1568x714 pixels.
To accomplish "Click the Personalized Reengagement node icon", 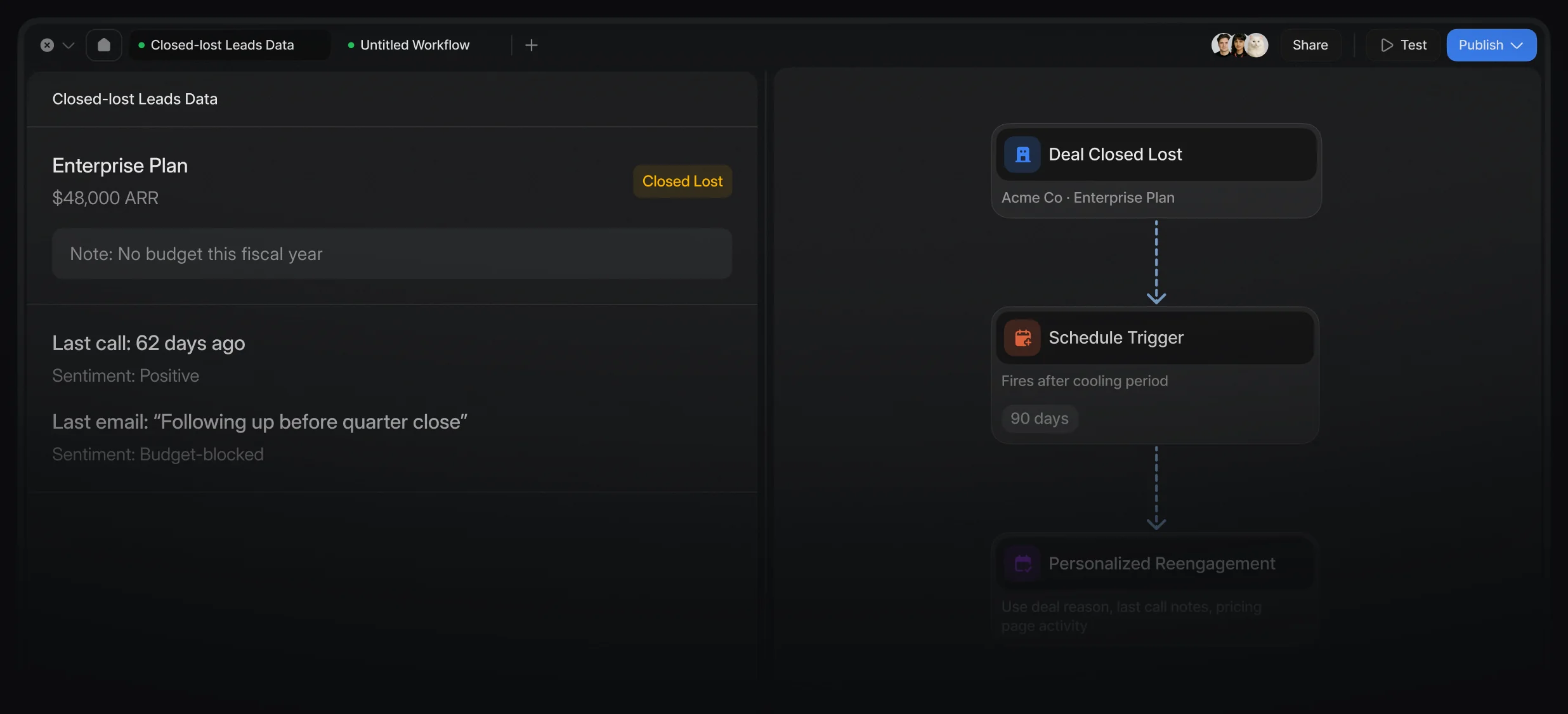I will (x=1022, y=563).
